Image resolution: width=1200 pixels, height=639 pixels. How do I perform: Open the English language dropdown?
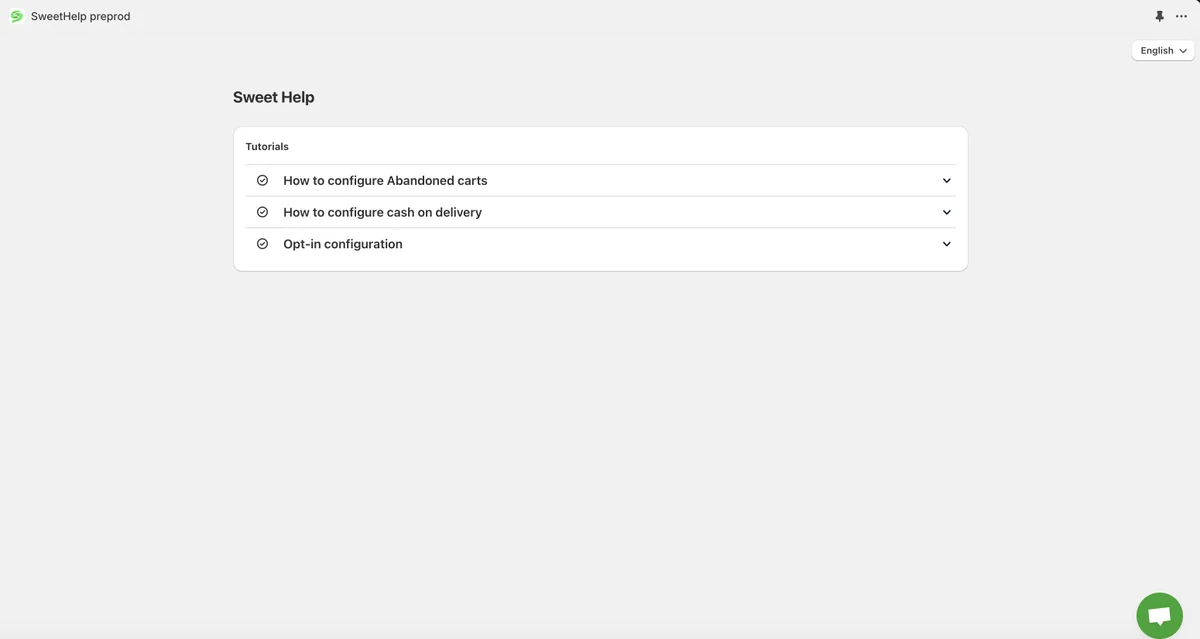click(x=1163, y=50)
